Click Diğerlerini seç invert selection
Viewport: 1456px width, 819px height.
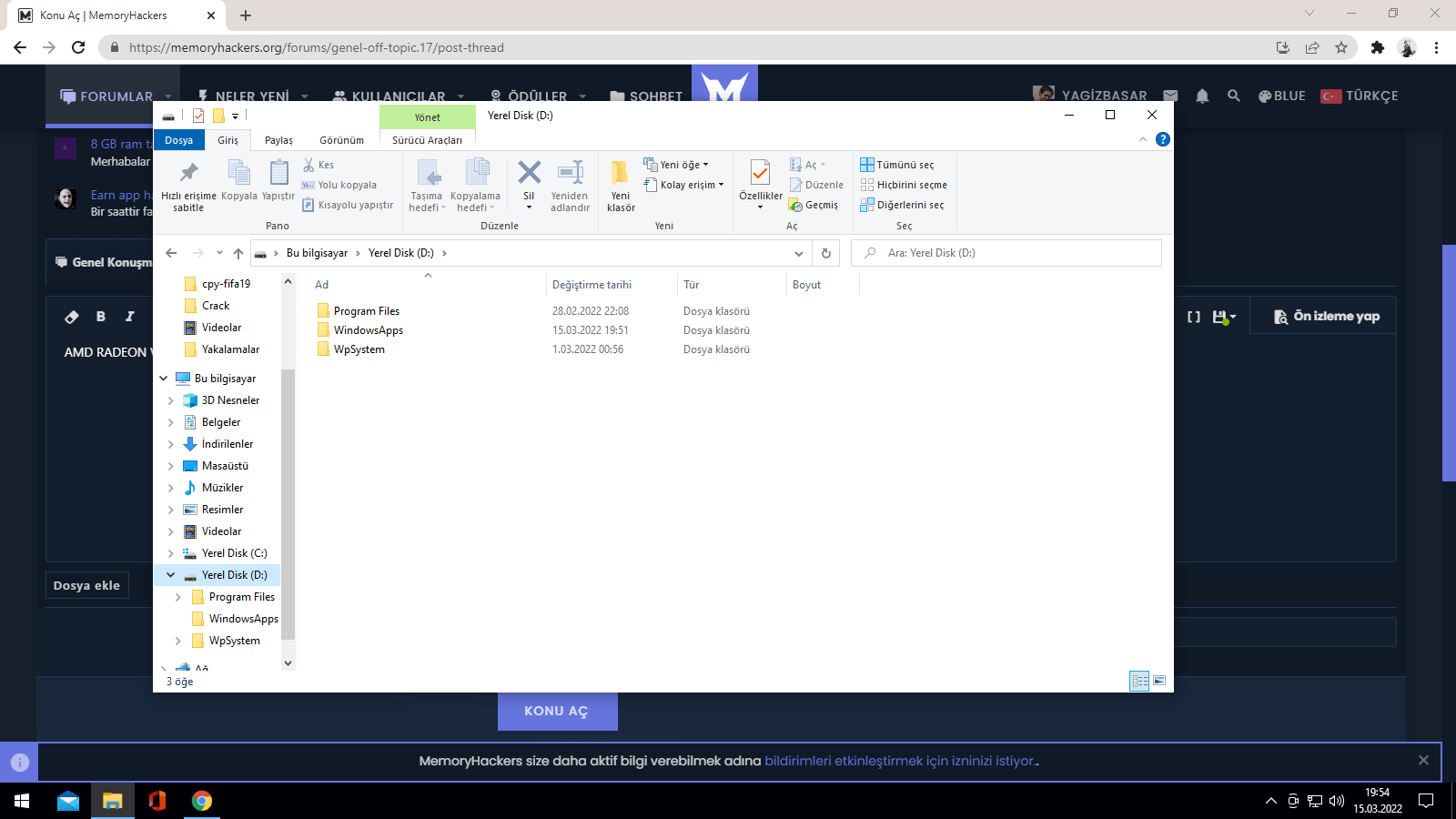click(x=902, y=205)
